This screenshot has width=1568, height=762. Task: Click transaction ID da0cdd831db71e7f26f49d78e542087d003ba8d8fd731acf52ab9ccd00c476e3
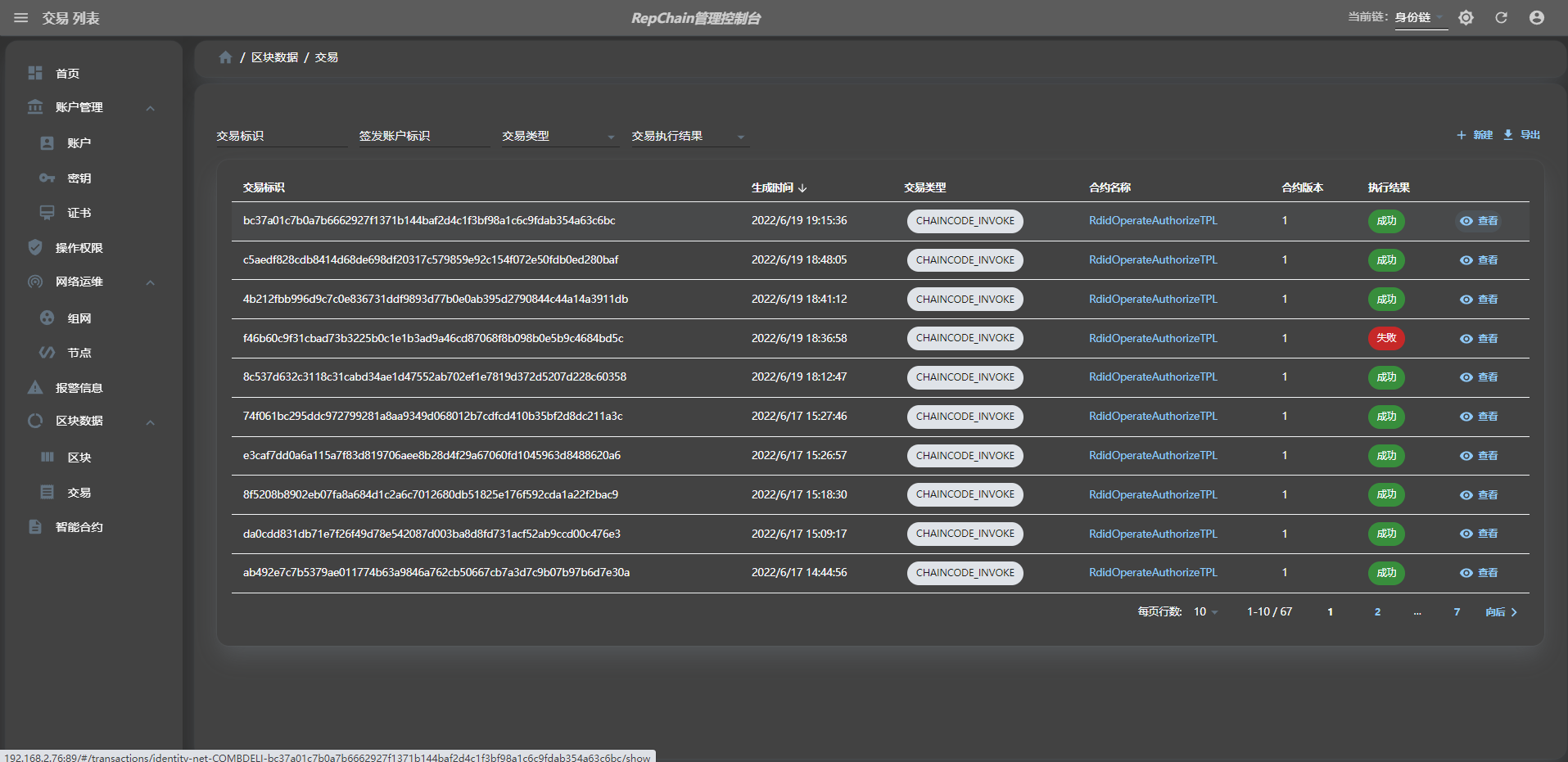pyautogui.click(x=432, y=534)
